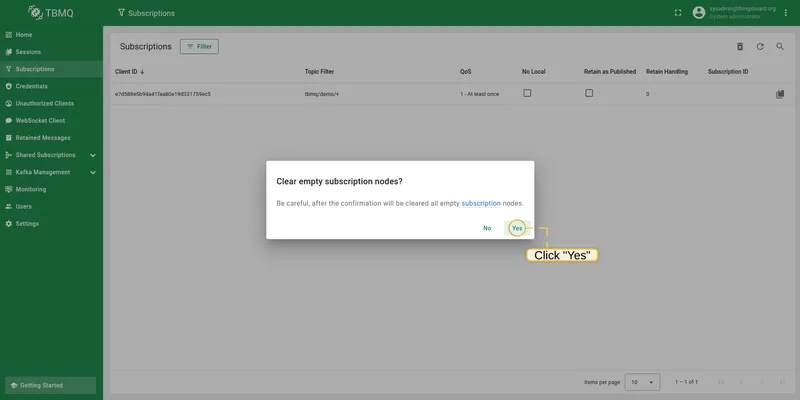Open the Users page

click(x=51, y=207)
